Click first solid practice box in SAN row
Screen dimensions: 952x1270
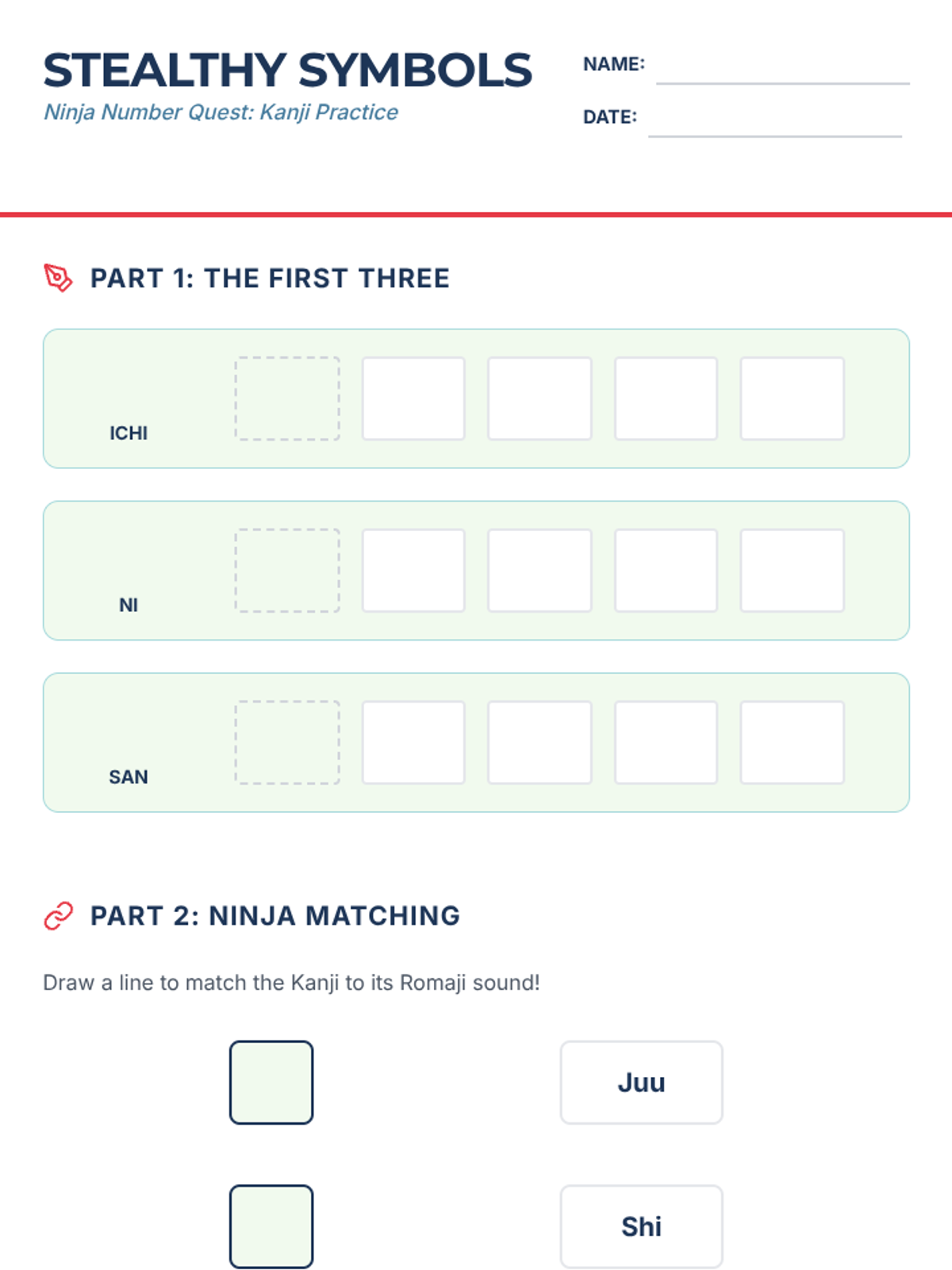point(413,743)
